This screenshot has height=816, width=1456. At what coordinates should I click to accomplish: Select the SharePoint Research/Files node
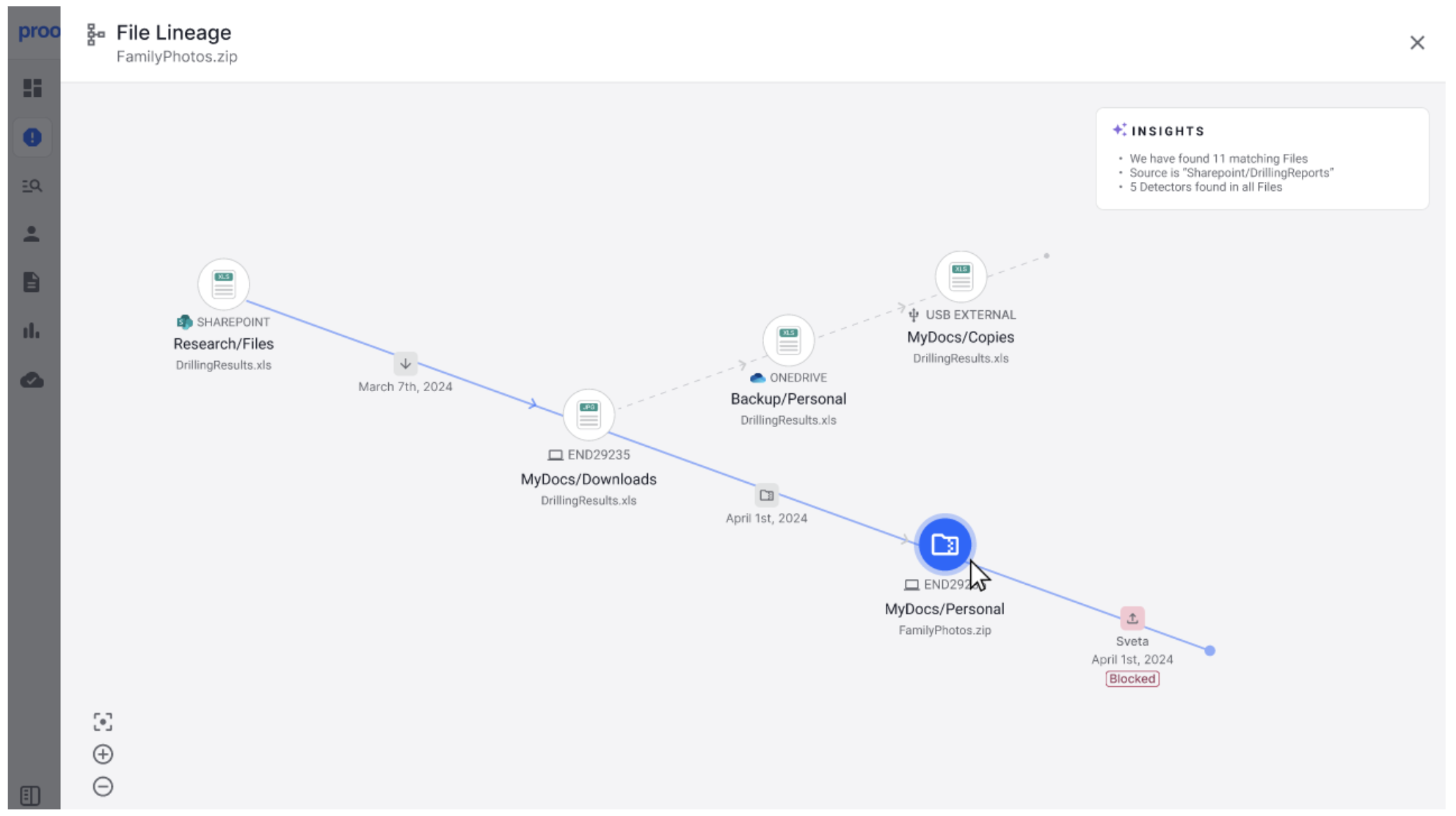pos(224,285)
